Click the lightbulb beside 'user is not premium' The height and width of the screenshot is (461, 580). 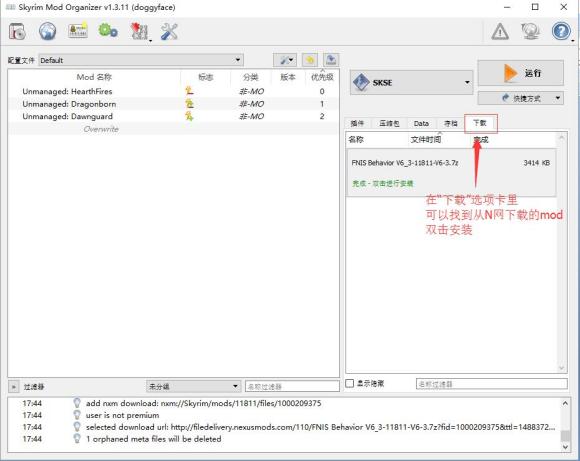pos(77,415)
